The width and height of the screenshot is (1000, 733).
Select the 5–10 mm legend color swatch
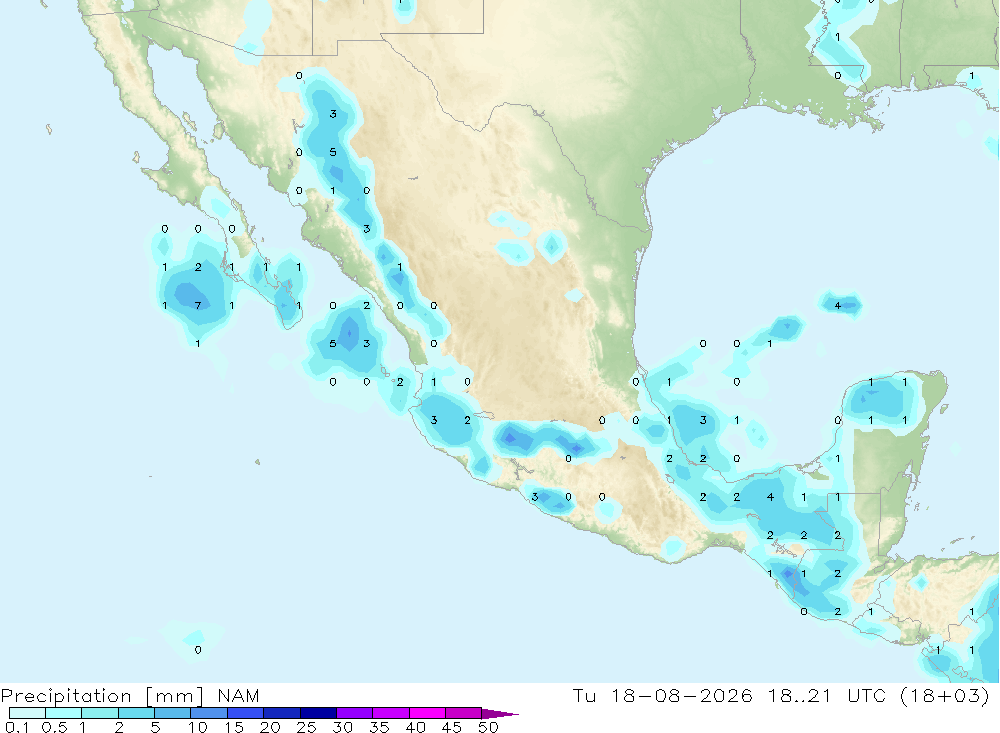[x=172, y=713]
